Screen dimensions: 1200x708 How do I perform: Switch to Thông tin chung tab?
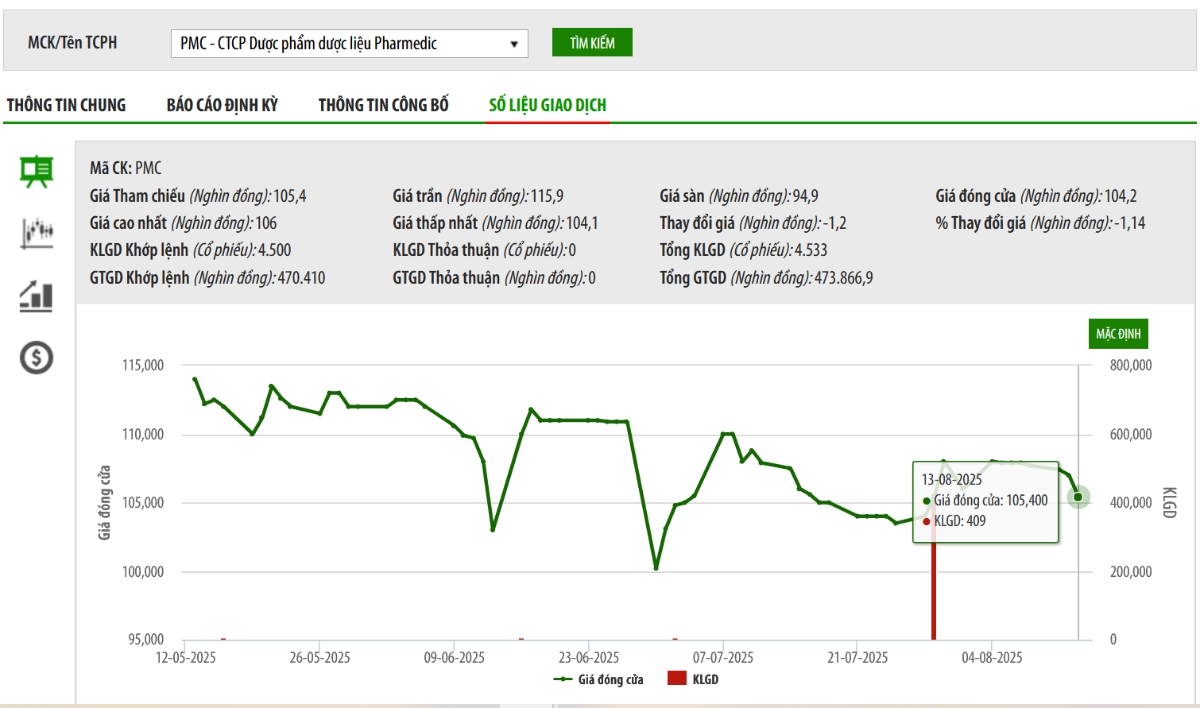click(x=66, y=105)
